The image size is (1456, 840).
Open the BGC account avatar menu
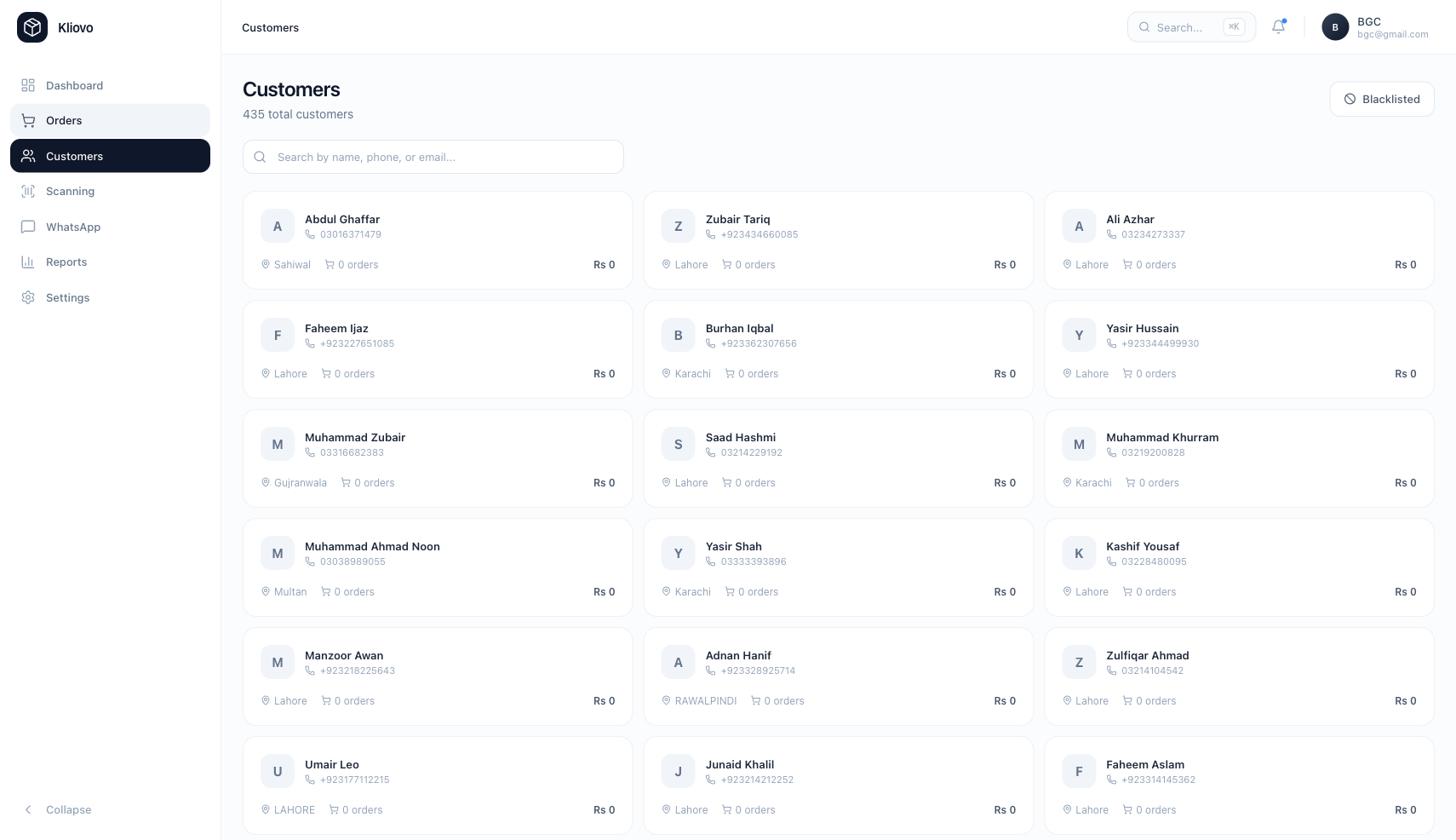[x=1334, y=26]
